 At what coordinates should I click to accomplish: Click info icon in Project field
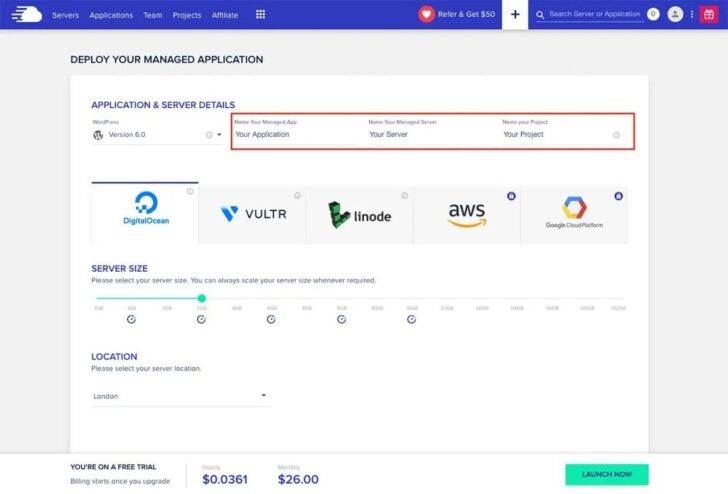click(616, 135)
